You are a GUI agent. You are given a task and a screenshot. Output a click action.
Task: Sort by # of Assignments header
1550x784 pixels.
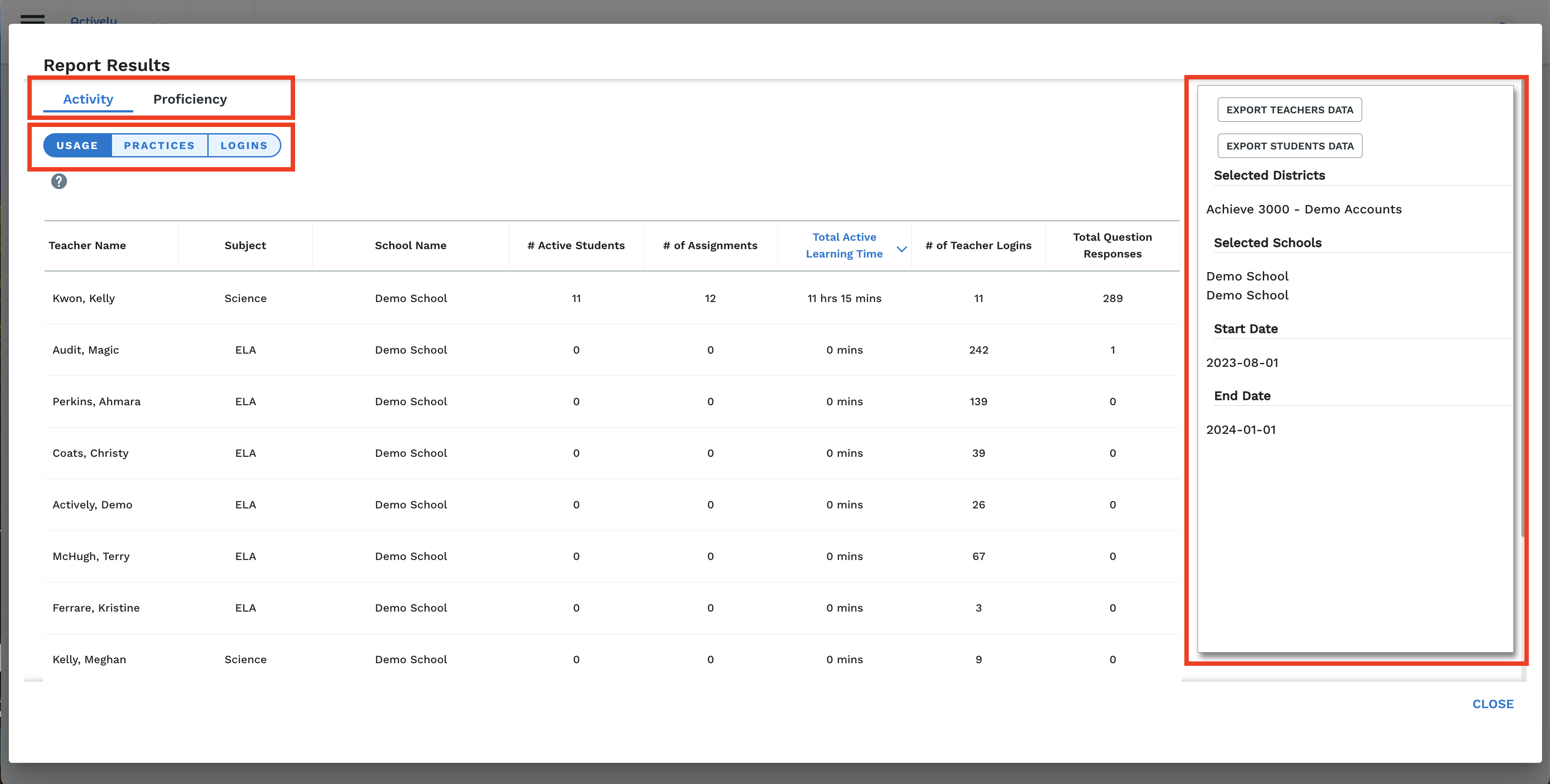(710, 246)
